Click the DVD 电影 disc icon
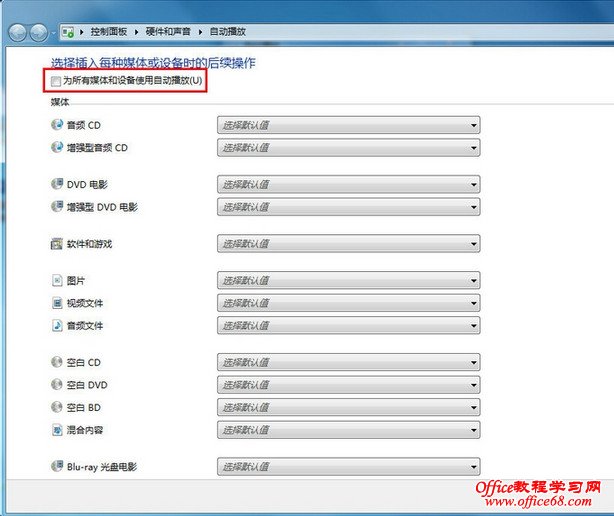 pyautogui.click(x=57, y=184)
